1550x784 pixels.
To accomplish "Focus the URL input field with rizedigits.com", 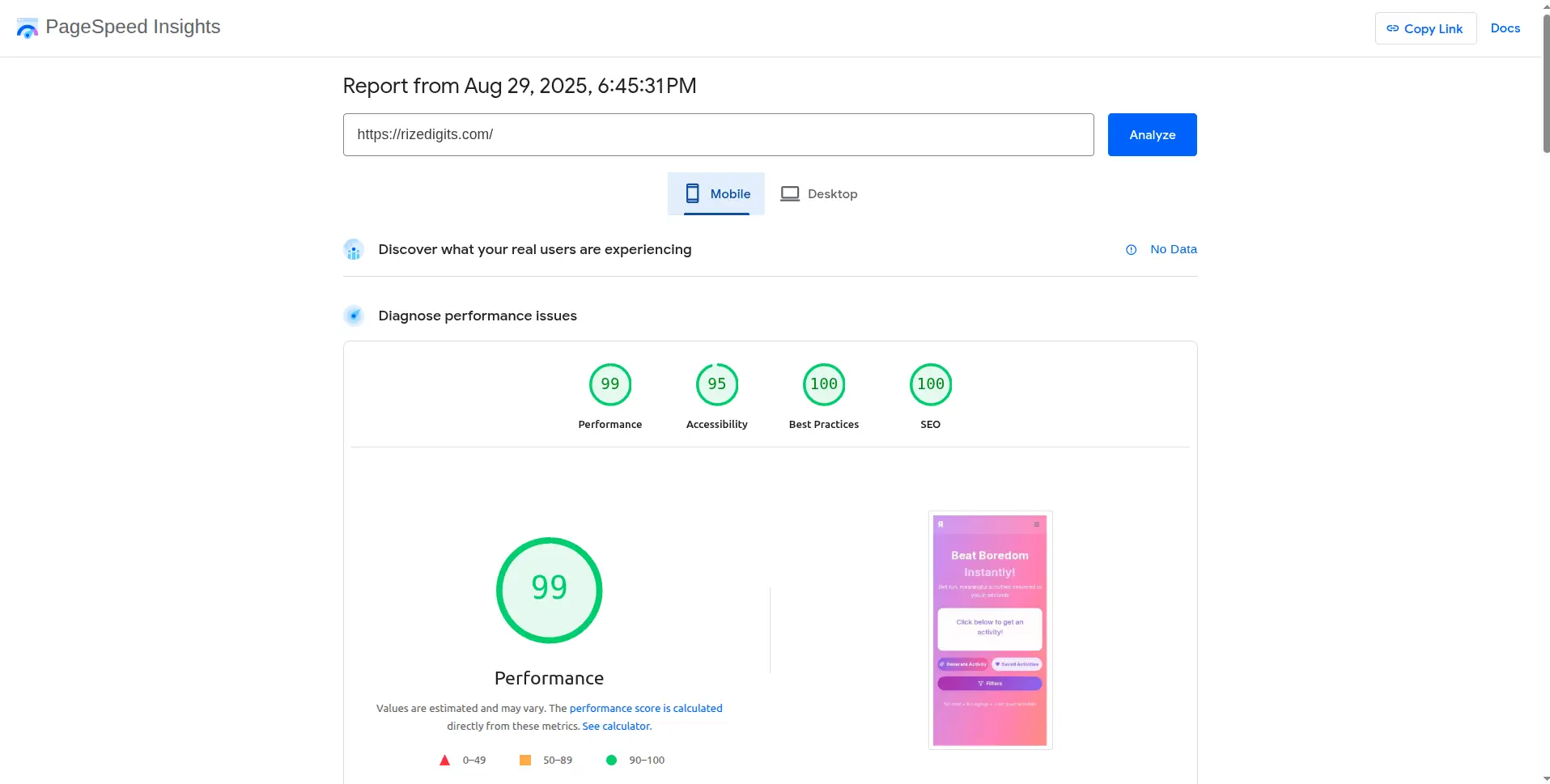I will coord(718,134).
